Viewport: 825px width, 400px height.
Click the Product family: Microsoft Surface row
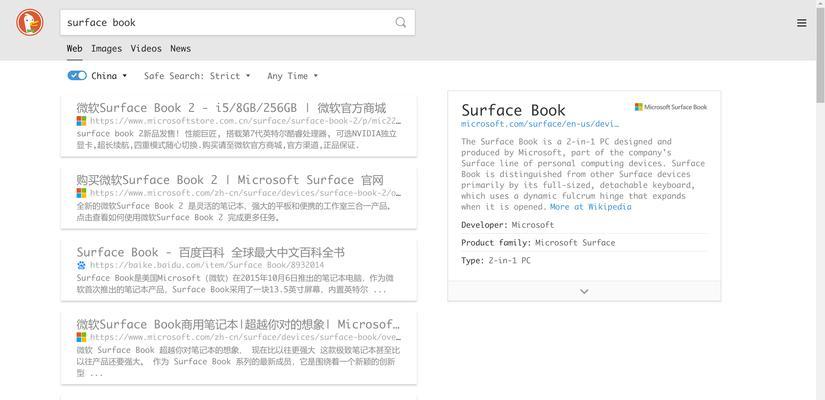[x=585, y=243]
